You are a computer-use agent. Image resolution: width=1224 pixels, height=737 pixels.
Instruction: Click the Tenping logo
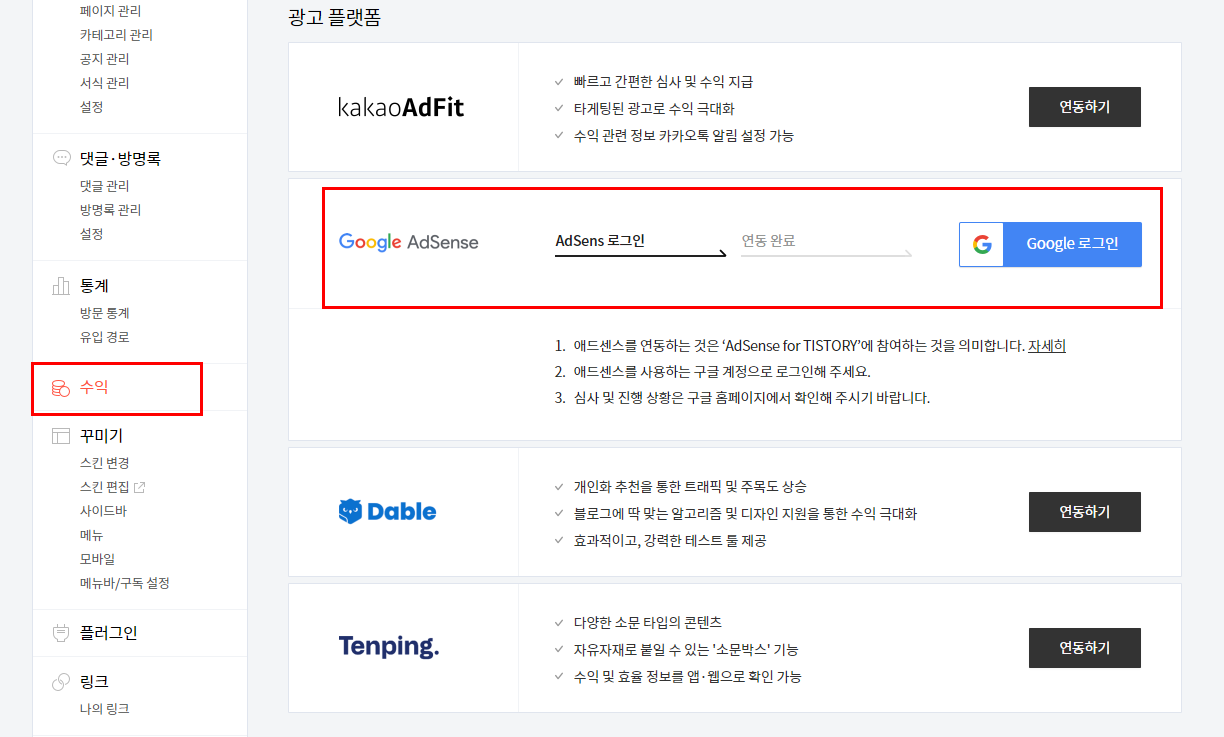(389, 647)
